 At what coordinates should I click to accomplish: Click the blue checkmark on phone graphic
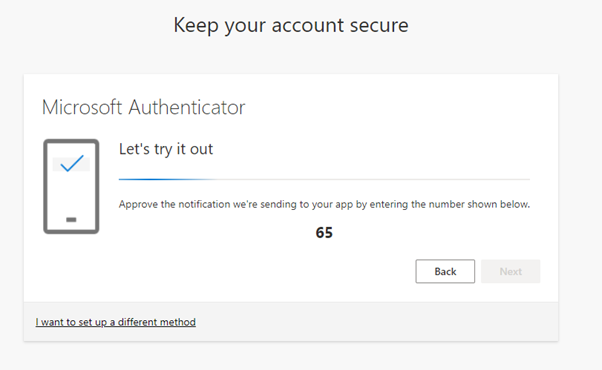click(72, 163)
